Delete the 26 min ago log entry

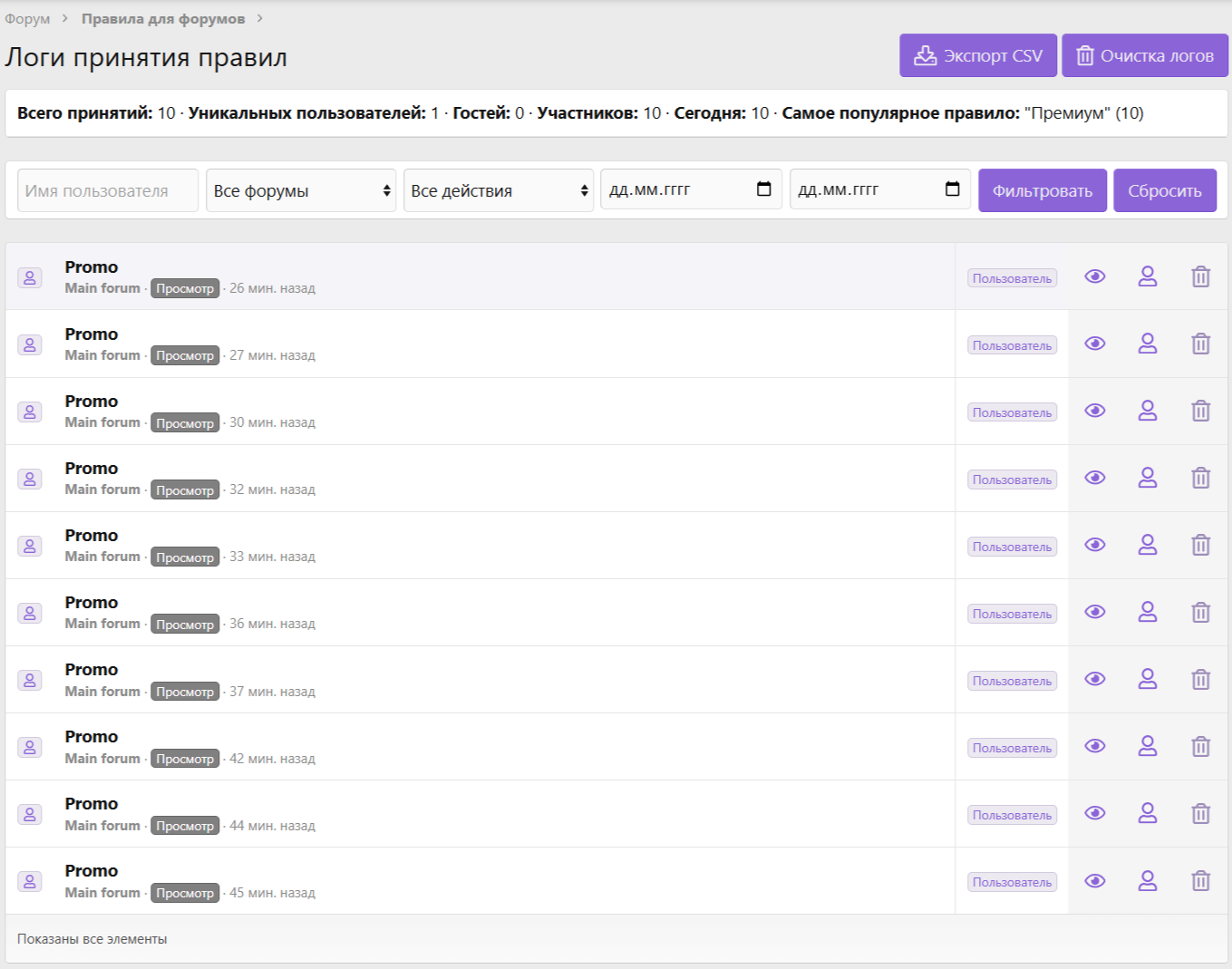pos(1201,276)
